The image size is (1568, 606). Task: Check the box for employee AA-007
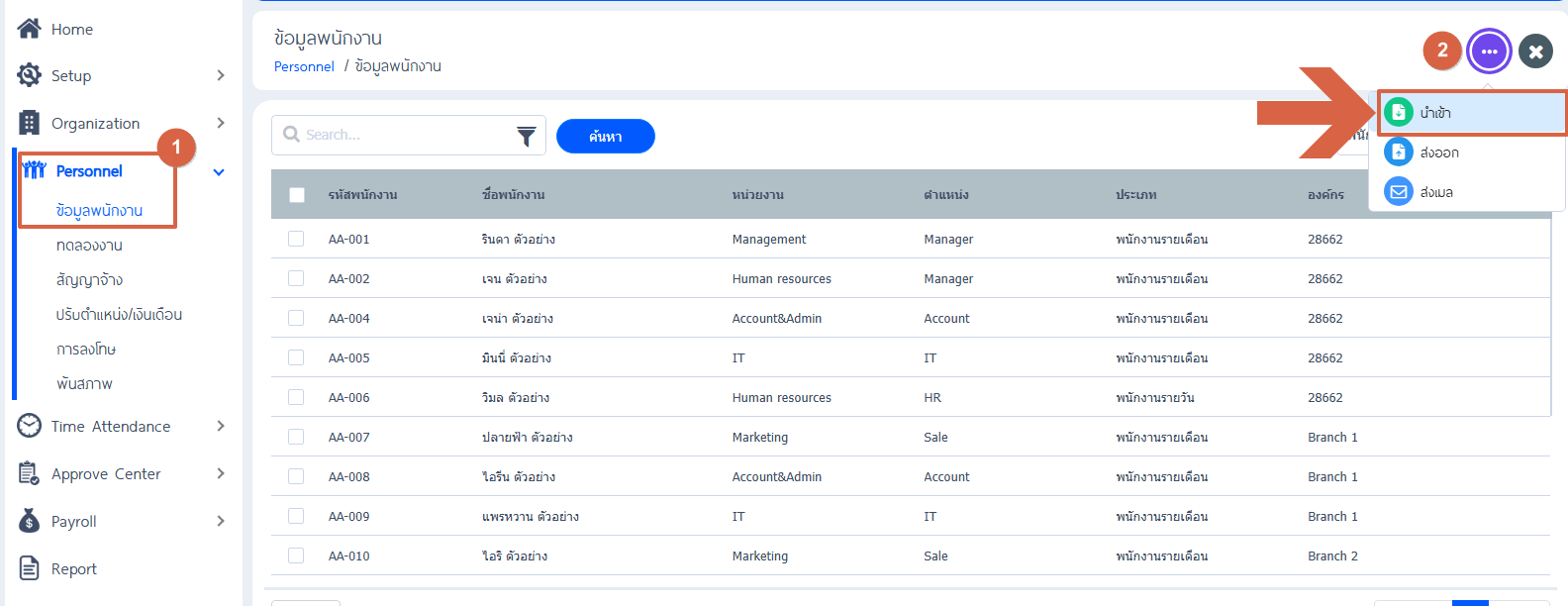pyautogui.click(x=296, y=437)
